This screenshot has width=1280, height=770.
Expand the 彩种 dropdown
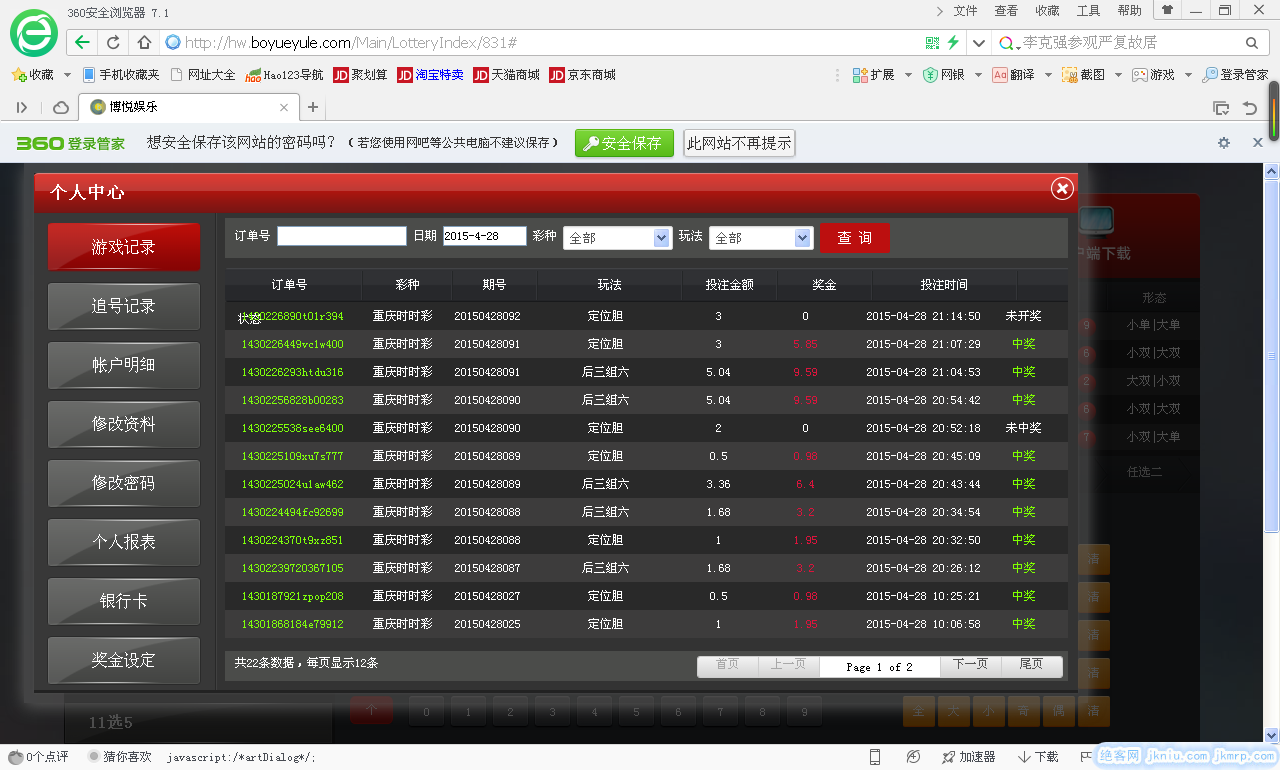(661, 238)
